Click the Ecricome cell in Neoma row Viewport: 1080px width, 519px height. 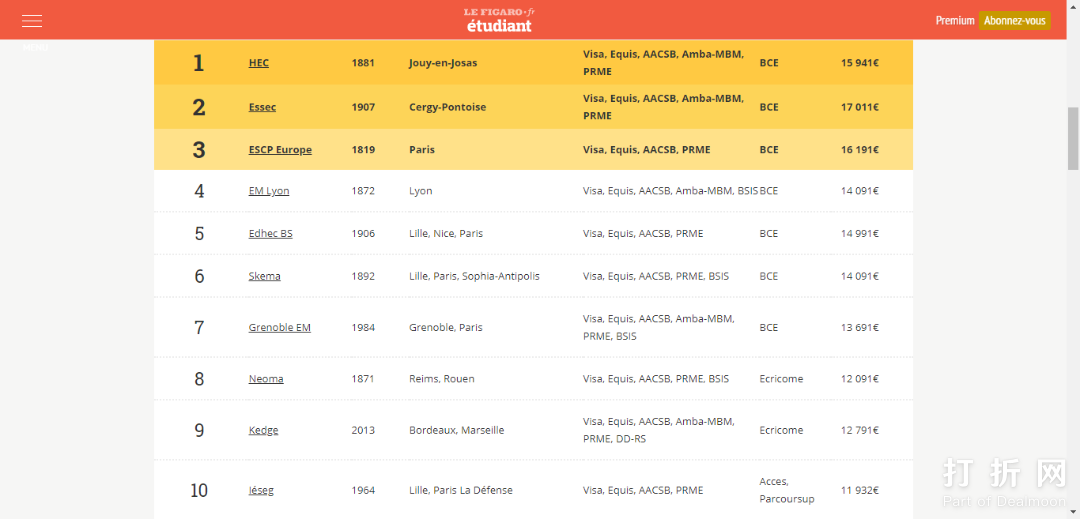tap(781, 379)
